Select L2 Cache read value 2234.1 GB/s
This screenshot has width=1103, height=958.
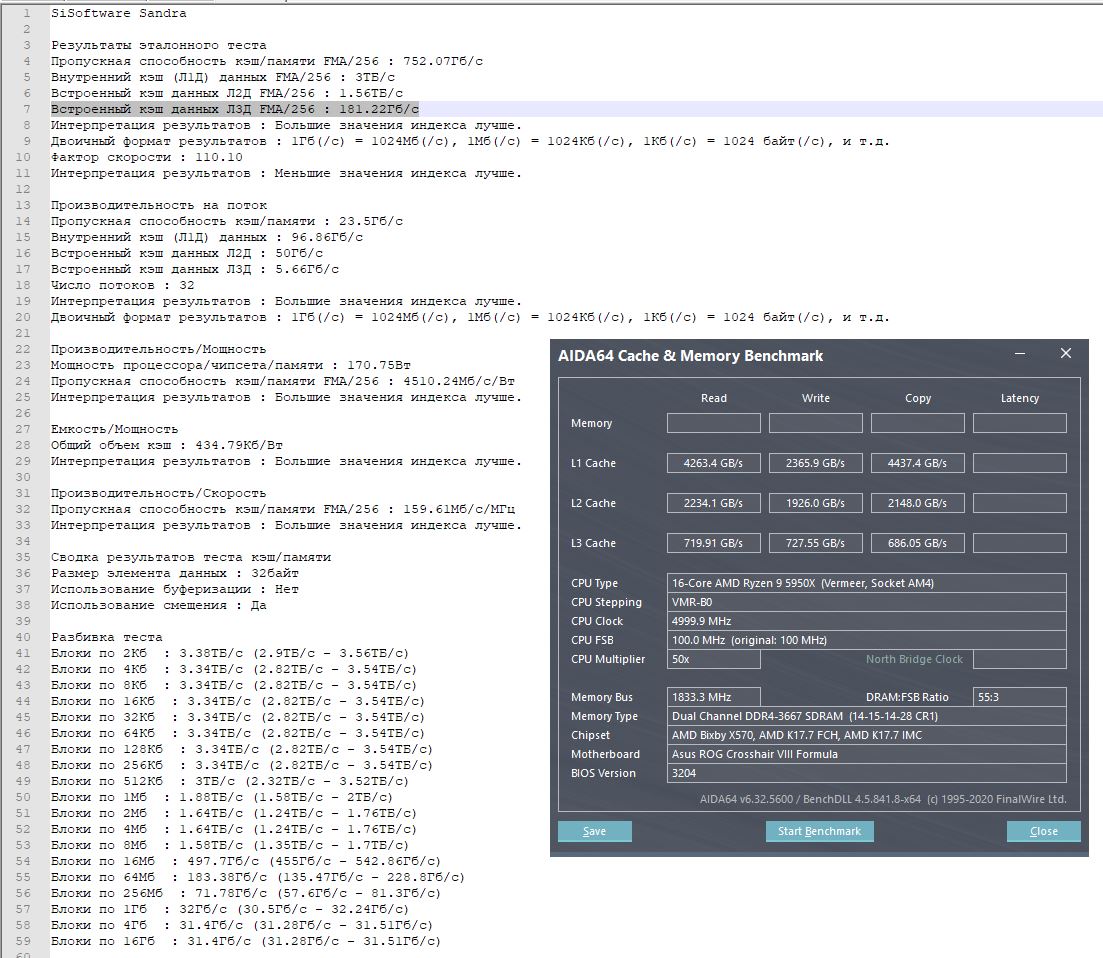[x=713, y=503]
